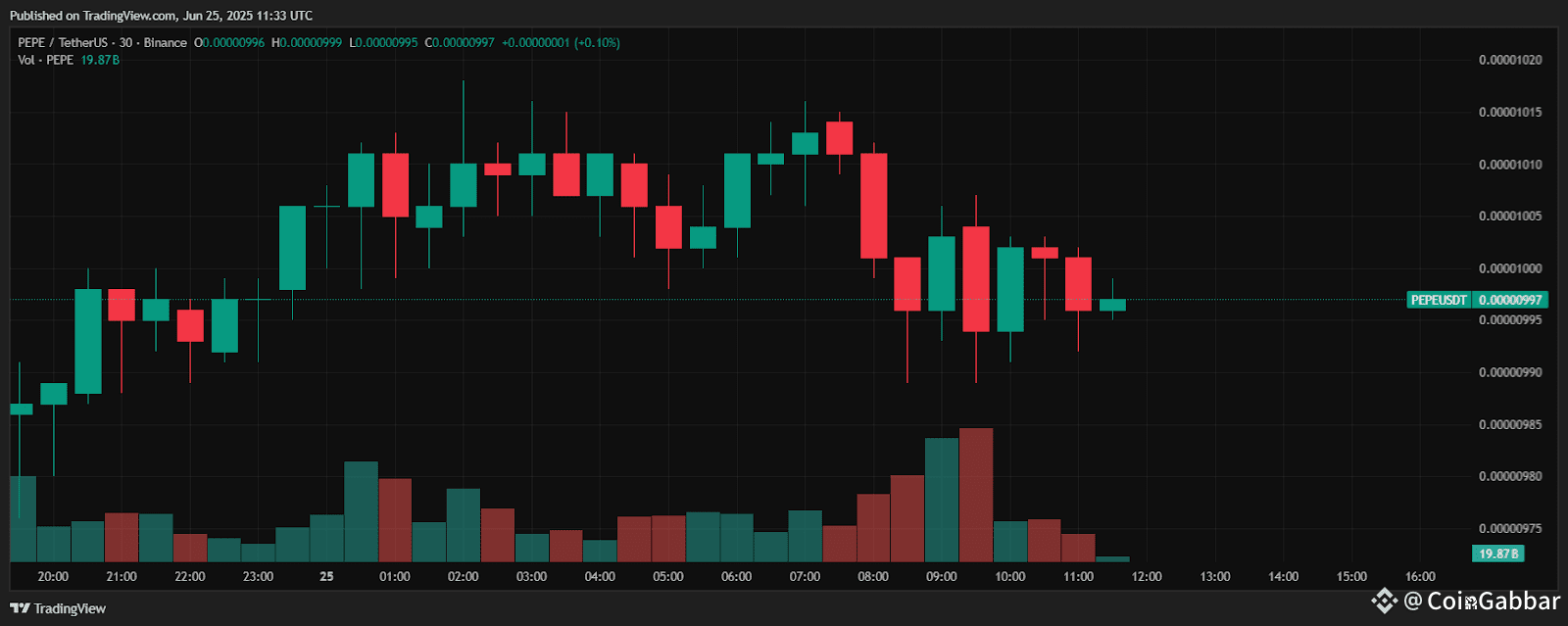Click the latest small green candle after 11:00

1112,305
